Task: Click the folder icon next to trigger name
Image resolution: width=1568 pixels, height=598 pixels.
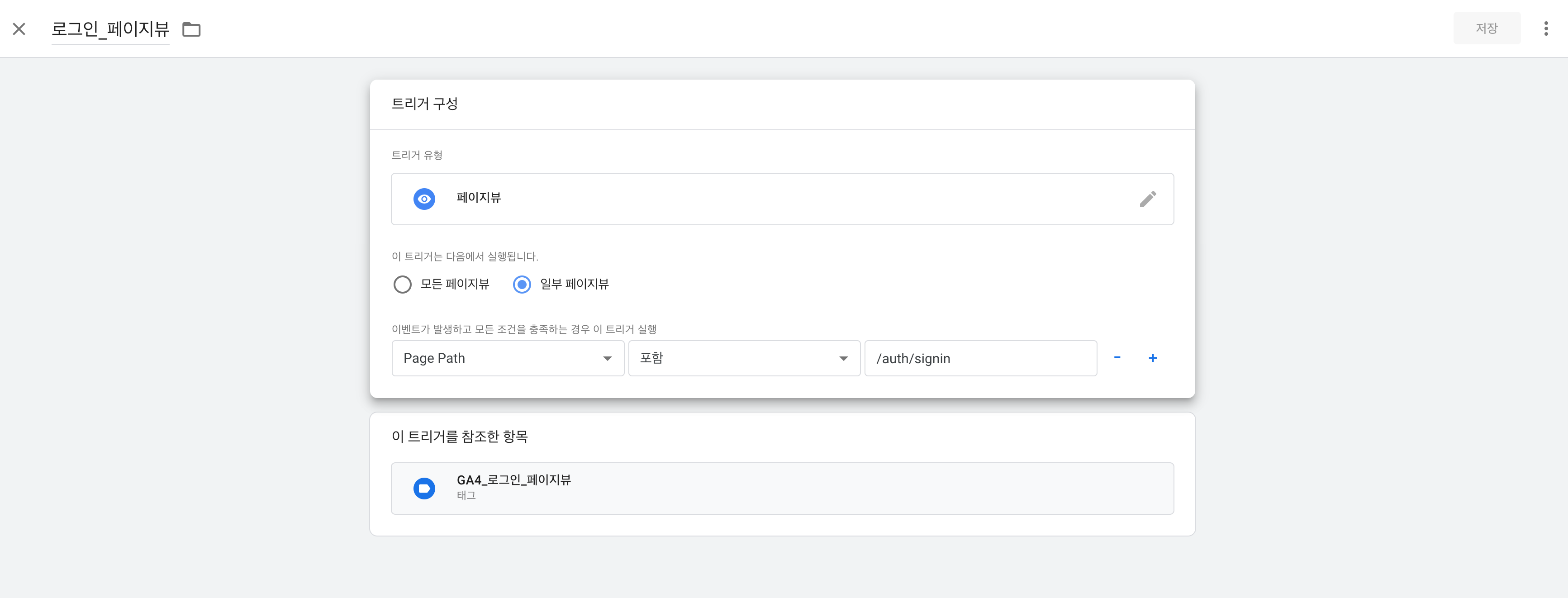Action: click(193, 28)
